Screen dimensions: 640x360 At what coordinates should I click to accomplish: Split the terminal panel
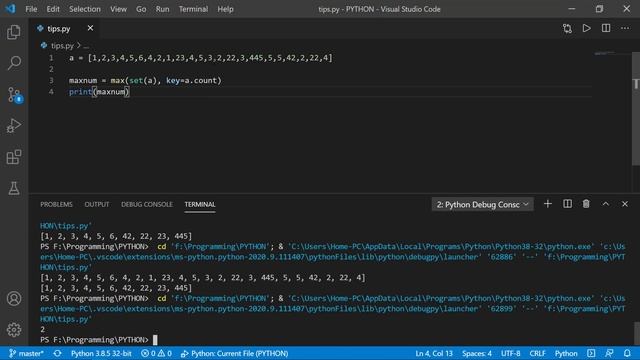[567, 204]
